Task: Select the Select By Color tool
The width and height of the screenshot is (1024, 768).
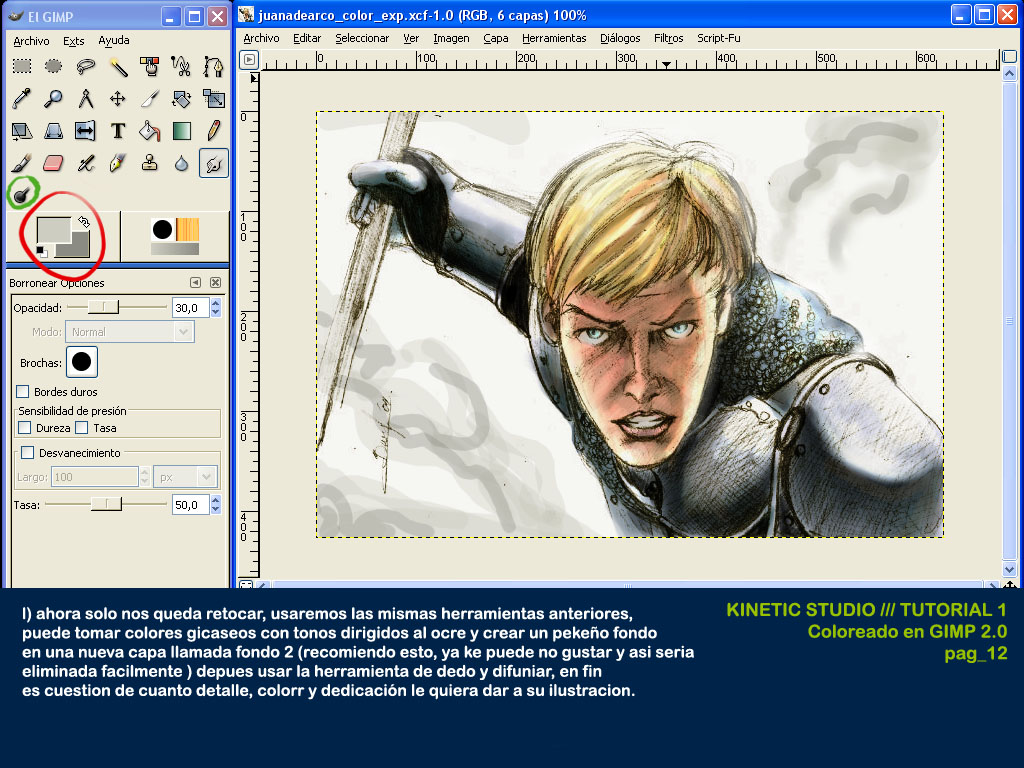Action: pos(150,66)
